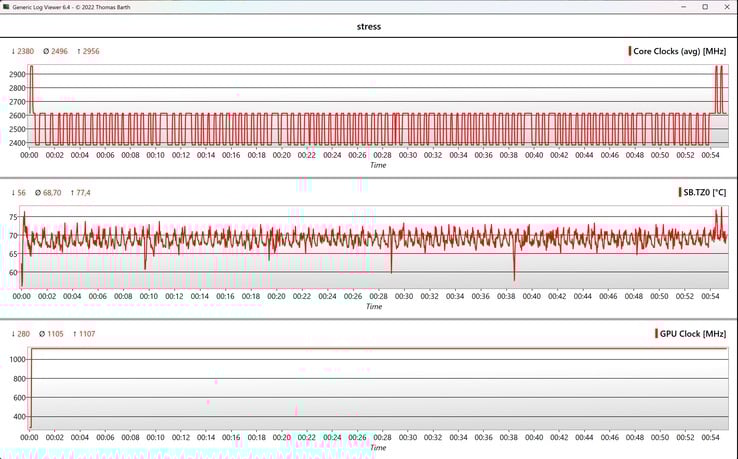The height and width of the screenshot is (459, 738).
Task: Click the 00:38 tick in SB.TZ0 chart
Action: [x=506, y=296]
